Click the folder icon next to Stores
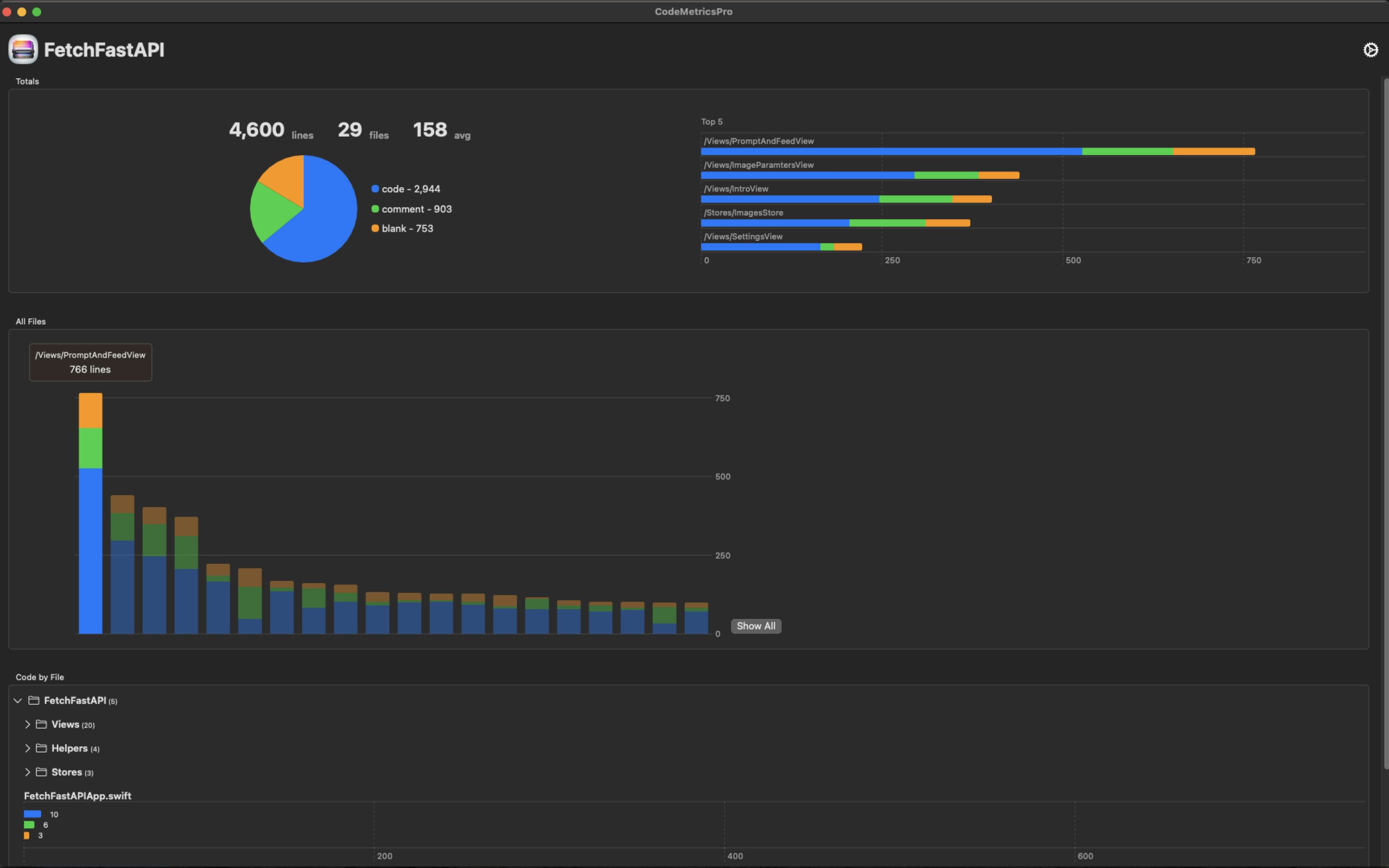The height and width of the screenshot is (868, 1389). tap(40, 771)
